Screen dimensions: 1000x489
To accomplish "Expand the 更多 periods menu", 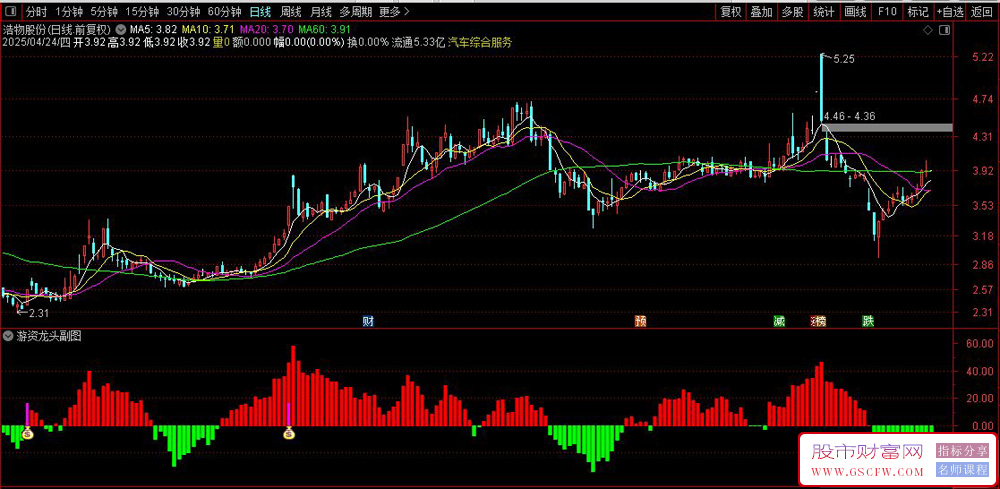I will [394, 11].
